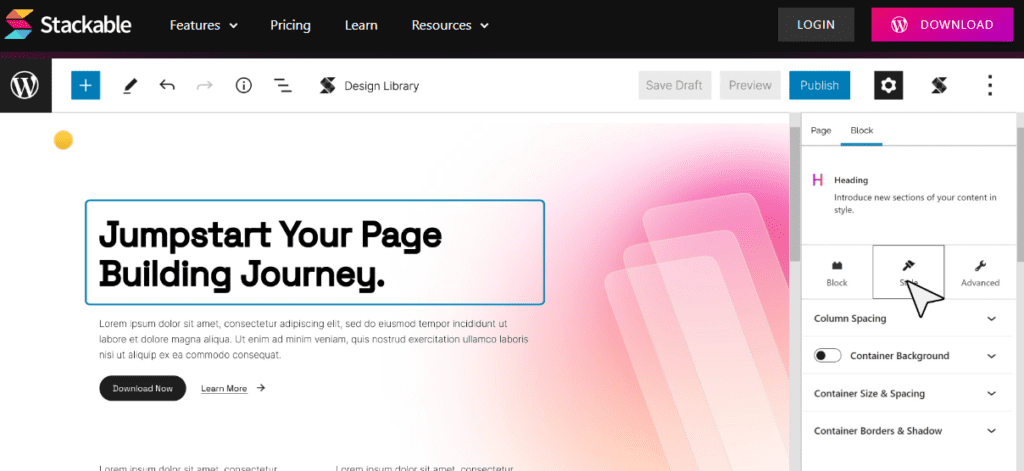
Task: Open the document info details icon
Action: coord(244,86)
